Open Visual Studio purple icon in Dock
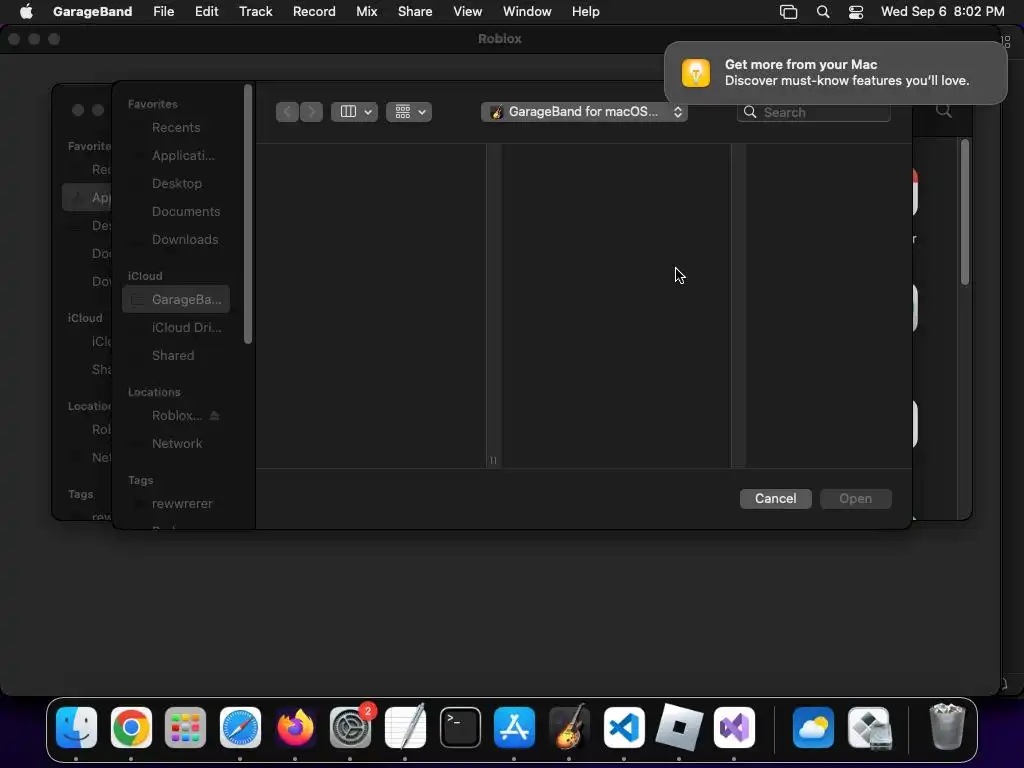The image size is (1024, 768). pos(734,727)
